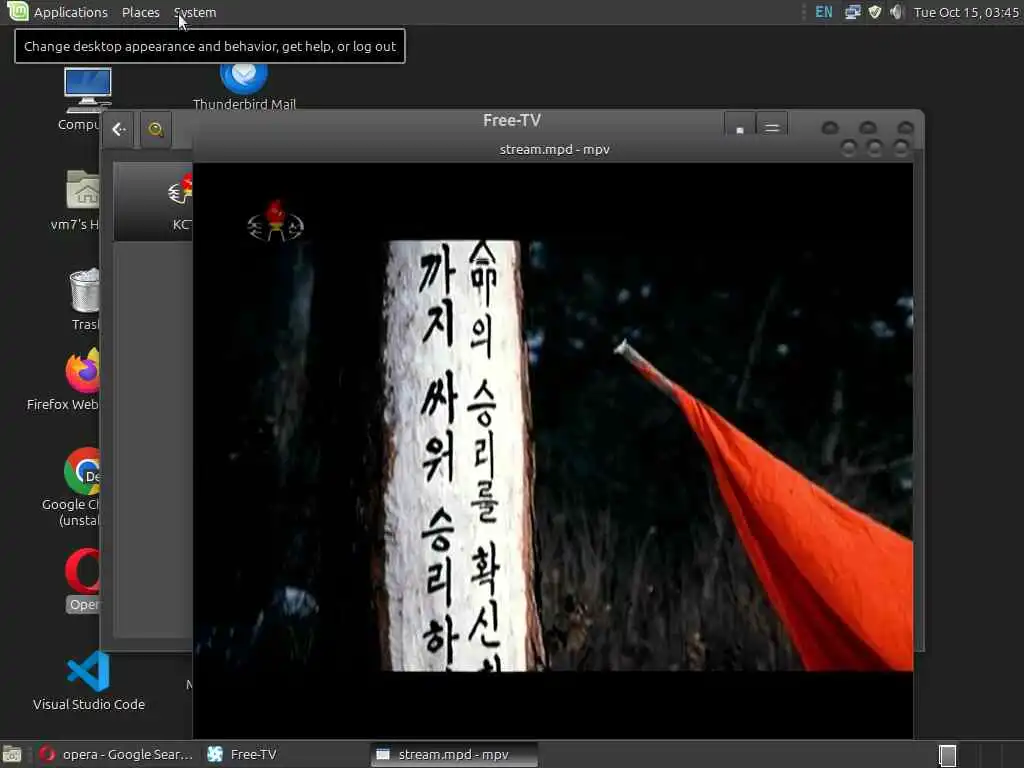Viewport: 1024px width, 768px height.
Task: Open the System menu
Action: pos(195,12)
